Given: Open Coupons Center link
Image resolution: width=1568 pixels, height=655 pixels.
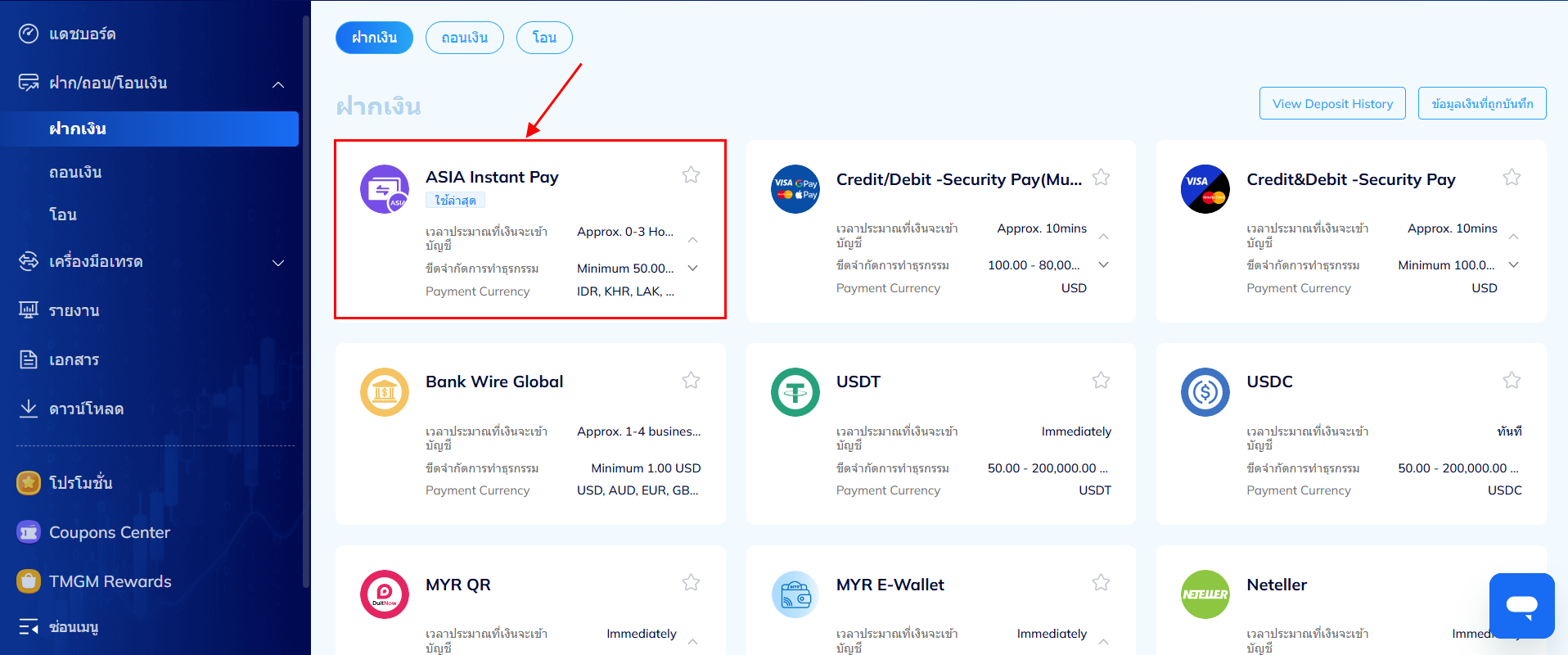Looking at the screenshot, I should pyautogui.click(x=110, y=532).
